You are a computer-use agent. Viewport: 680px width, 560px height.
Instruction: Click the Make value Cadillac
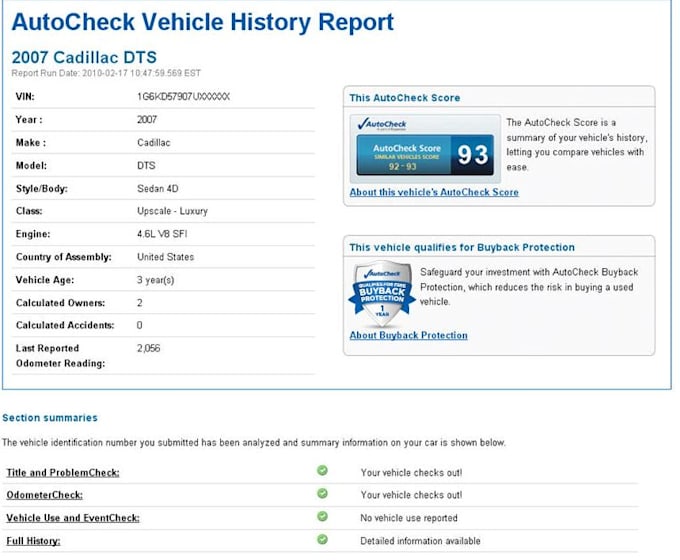tap(154, 143)
